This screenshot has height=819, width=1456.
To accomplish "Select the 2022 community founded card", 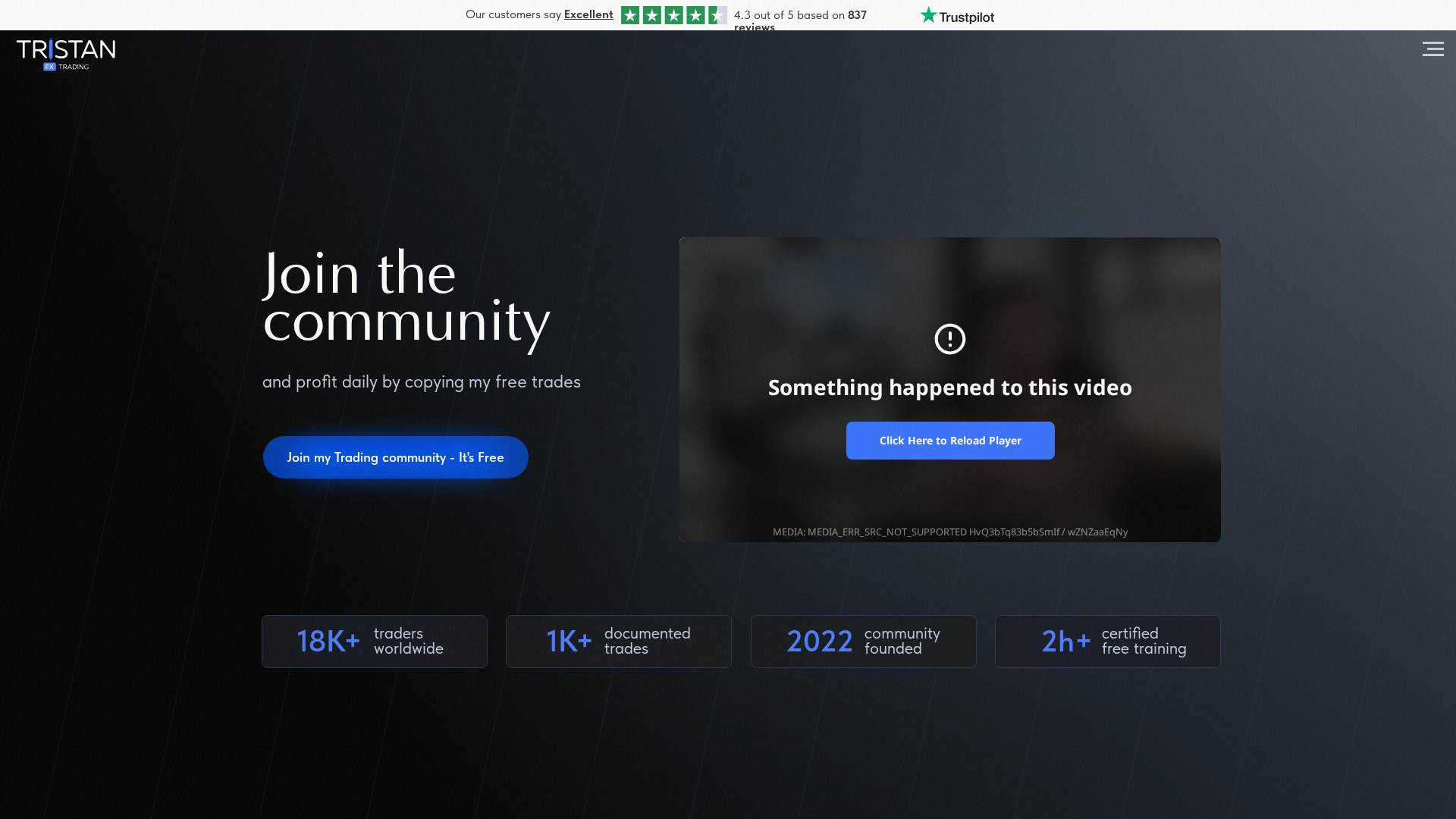I will pos(863,641).
